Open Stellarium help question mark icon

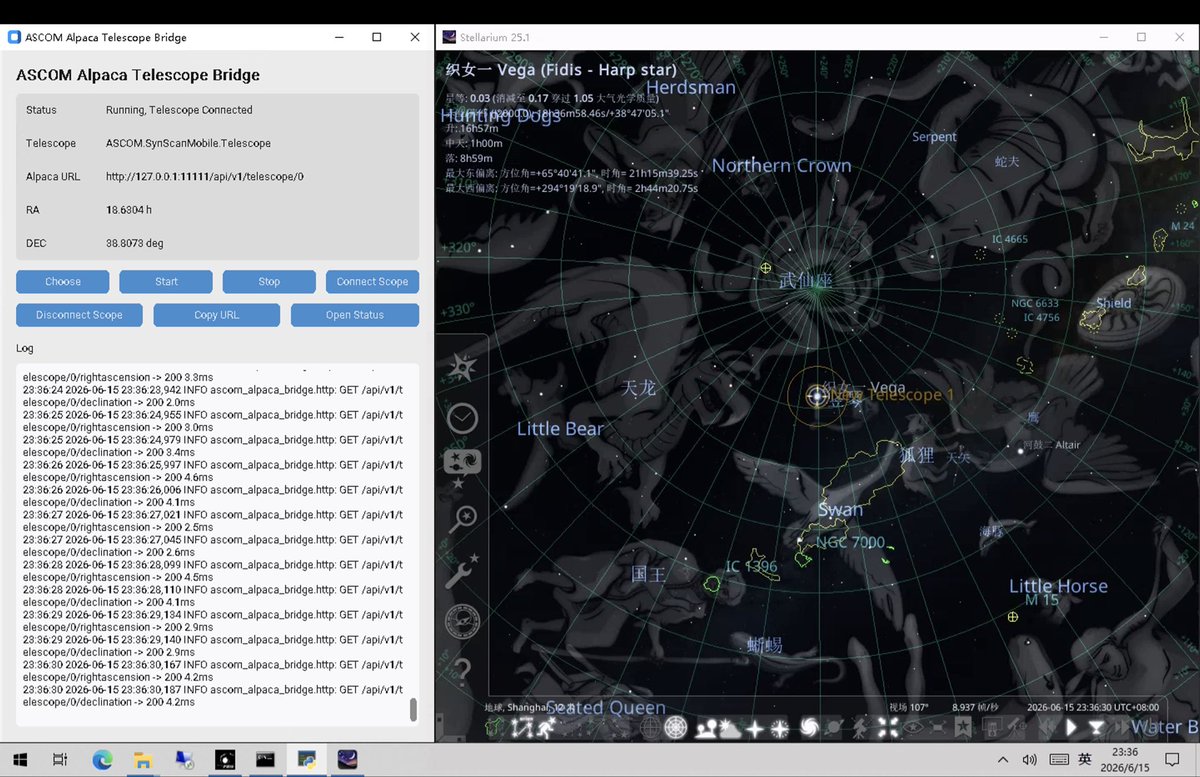(x=462, y=671)
